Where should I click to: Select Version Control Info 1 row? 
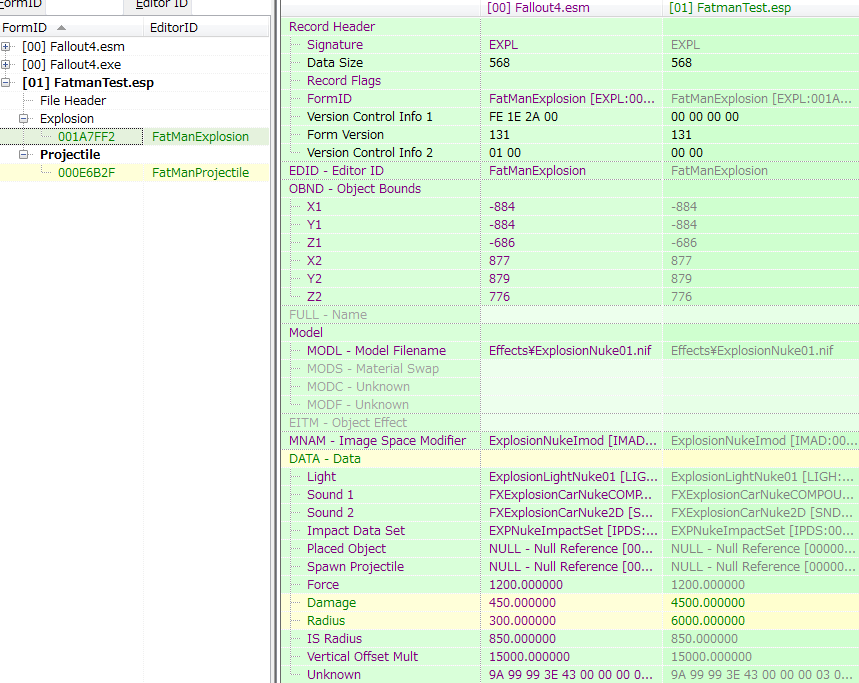tap(570, 117)
